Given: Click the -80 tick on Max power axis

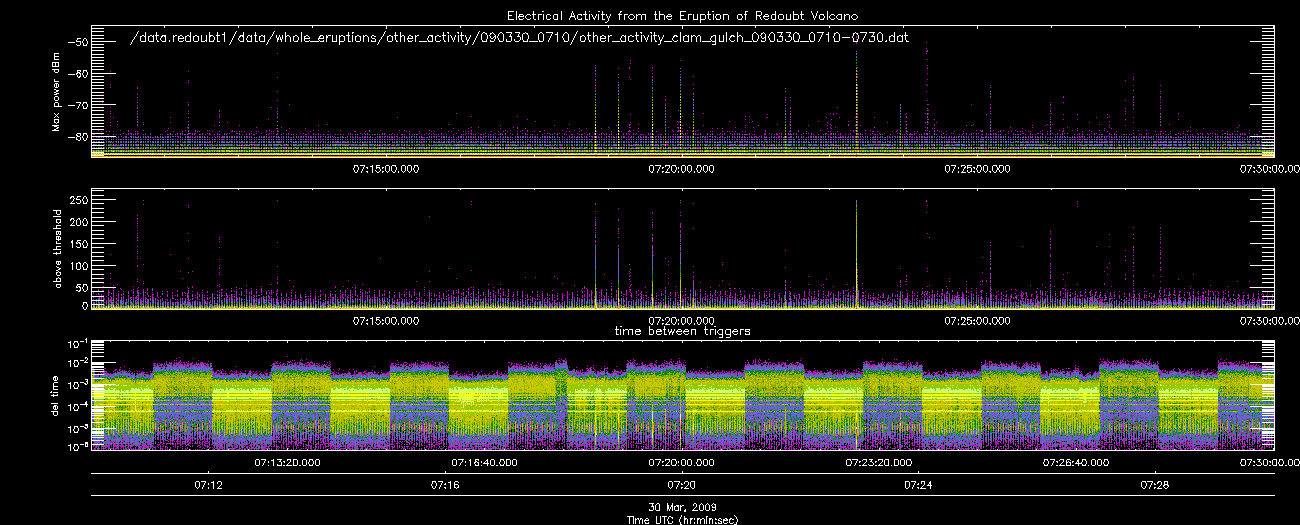Looking at the screenshot, I should tap(78, 136).
